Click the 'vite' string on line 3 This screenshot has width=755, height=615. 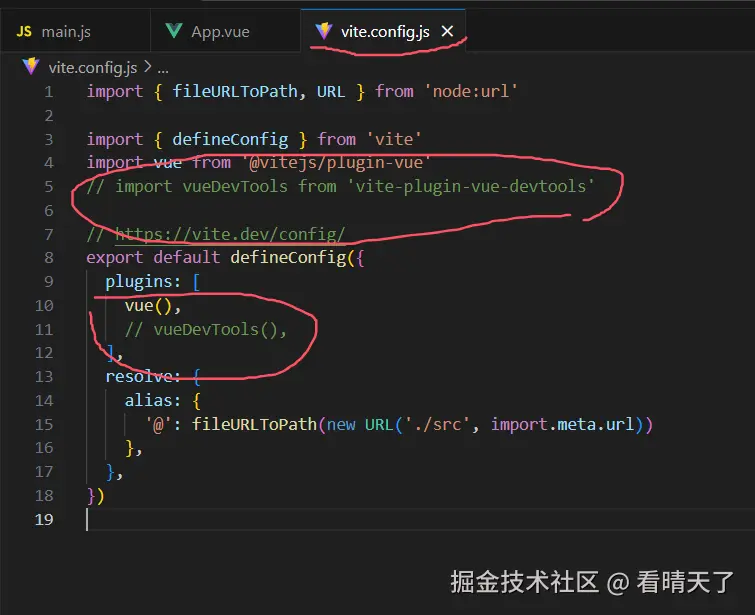point(394,139)
